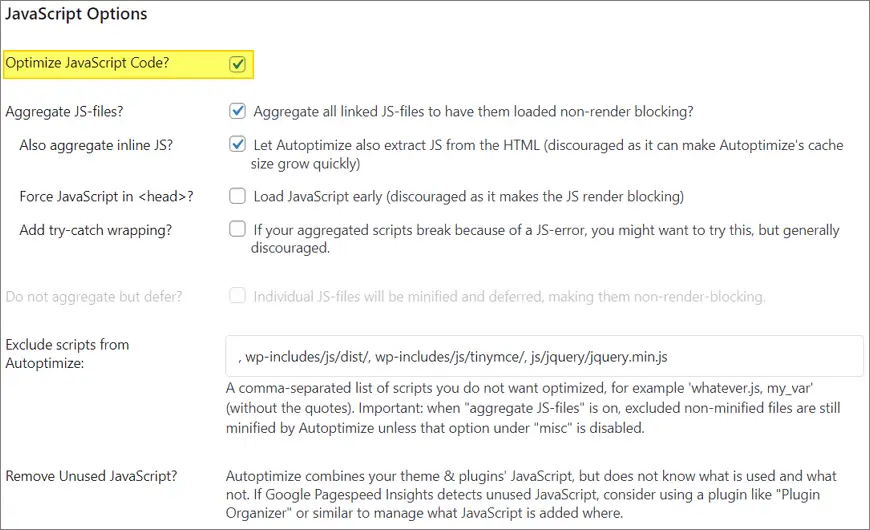Click the 'Aggregate all linked JS-files' description text
Screen dimensions: 870x530
coord(473,111)
